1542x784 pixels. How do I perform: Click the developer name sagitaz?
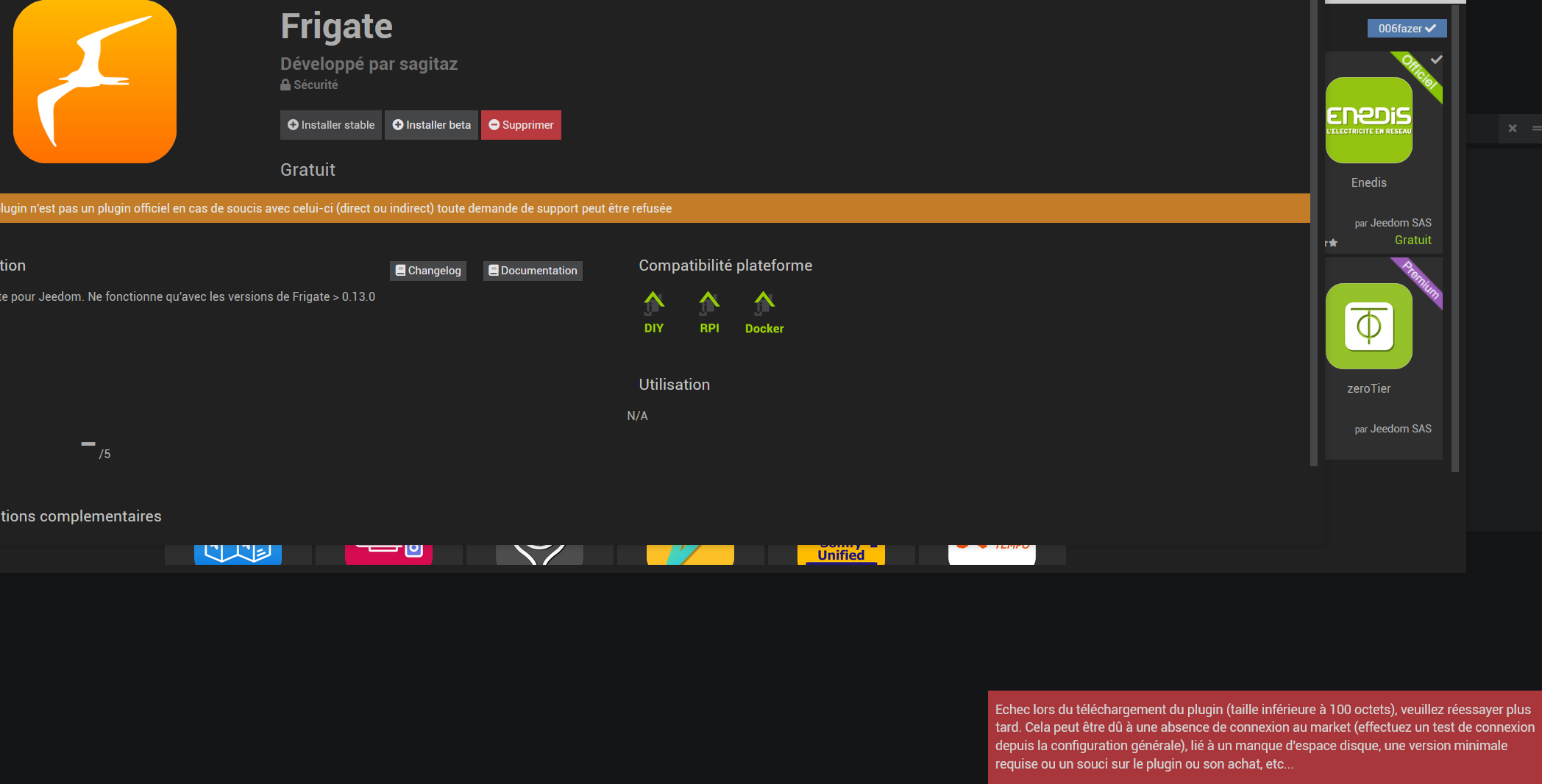[428, 64]
